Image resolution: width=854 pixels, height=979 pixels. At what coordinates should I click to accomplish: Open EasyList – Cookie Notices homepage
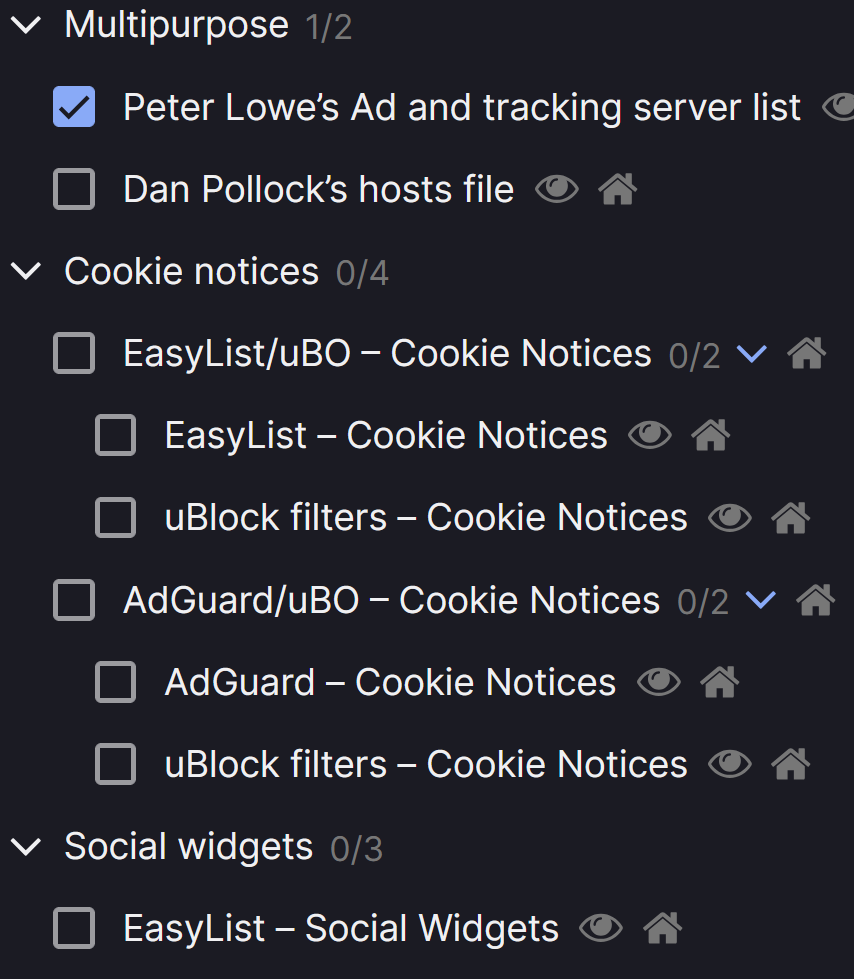710,434
